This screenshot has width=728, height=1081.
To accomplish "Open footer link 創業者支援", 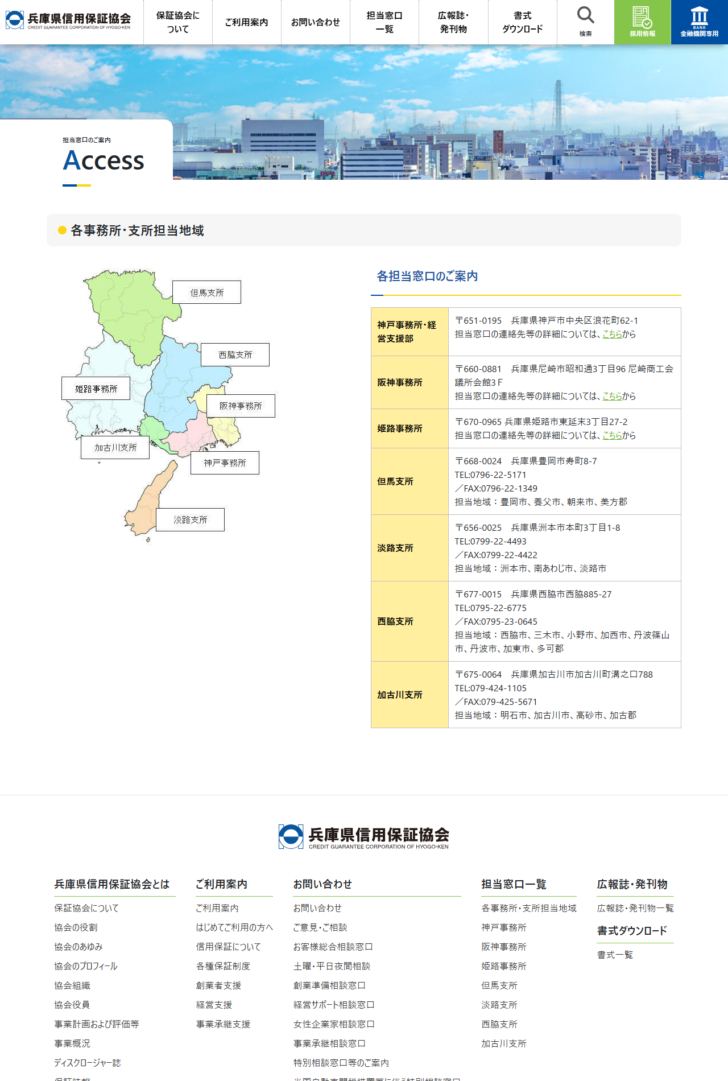I will (x=218, y=985).
